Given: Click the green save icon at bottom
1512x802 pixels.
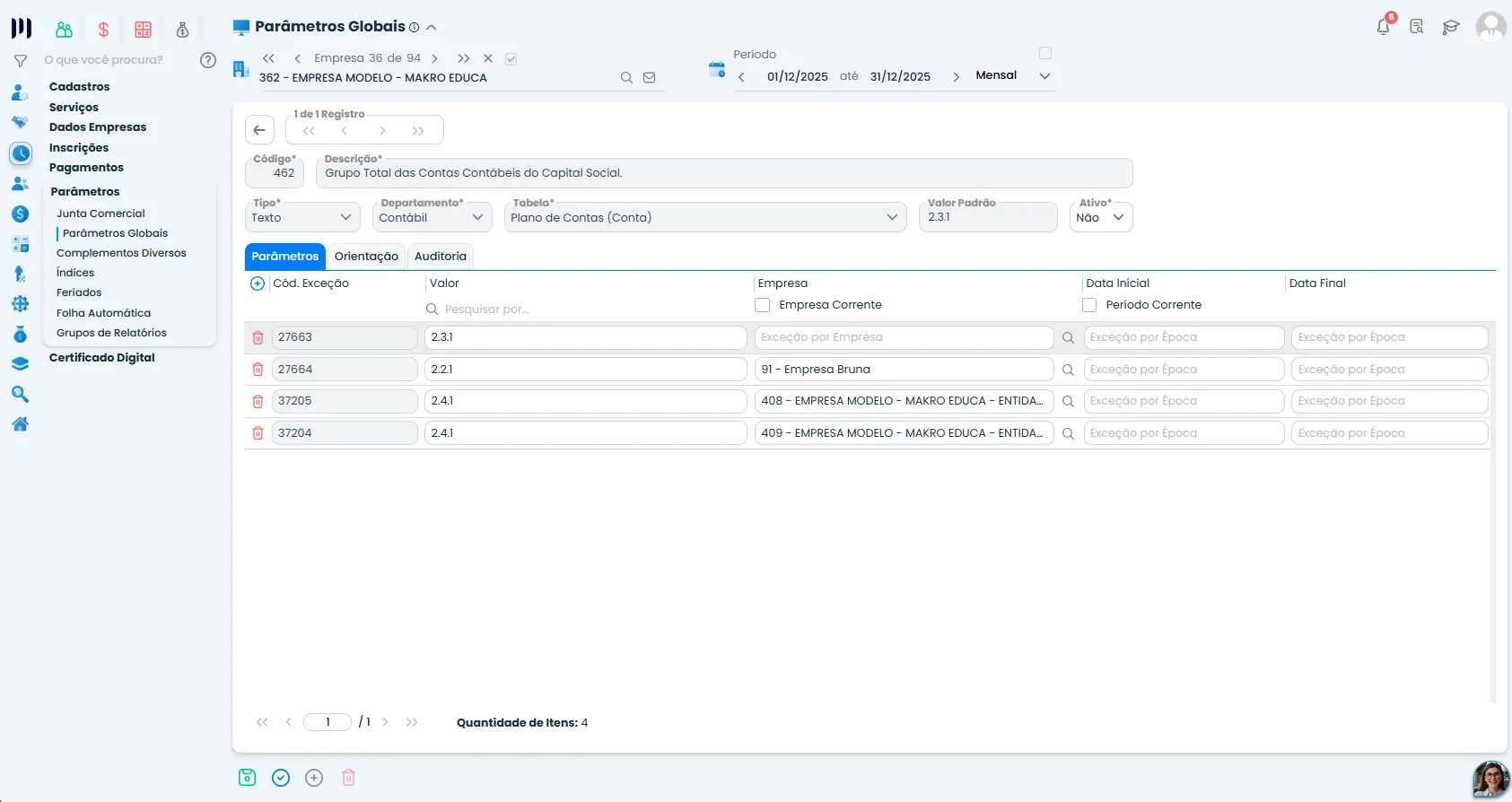Looking at the screenshot, I should pos(248,778).
